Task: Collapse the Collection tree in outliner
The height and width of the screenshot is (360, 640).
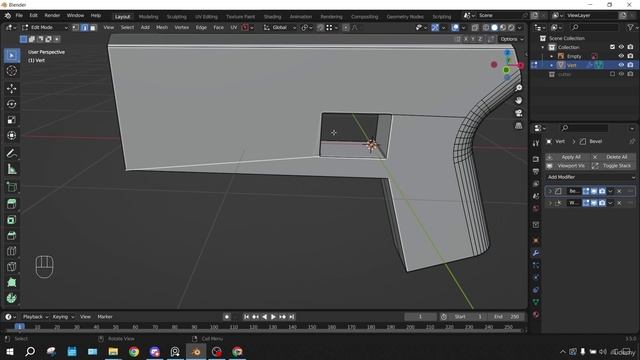Action: tap(542, 47)
